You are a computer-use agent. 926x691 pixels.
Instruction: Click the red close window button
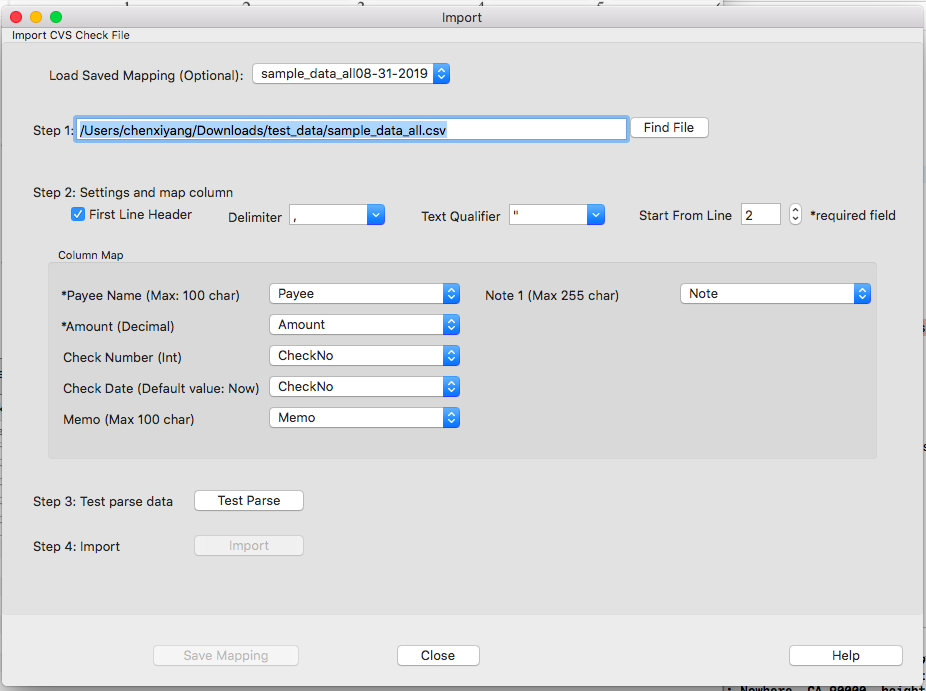coord(16,17)
